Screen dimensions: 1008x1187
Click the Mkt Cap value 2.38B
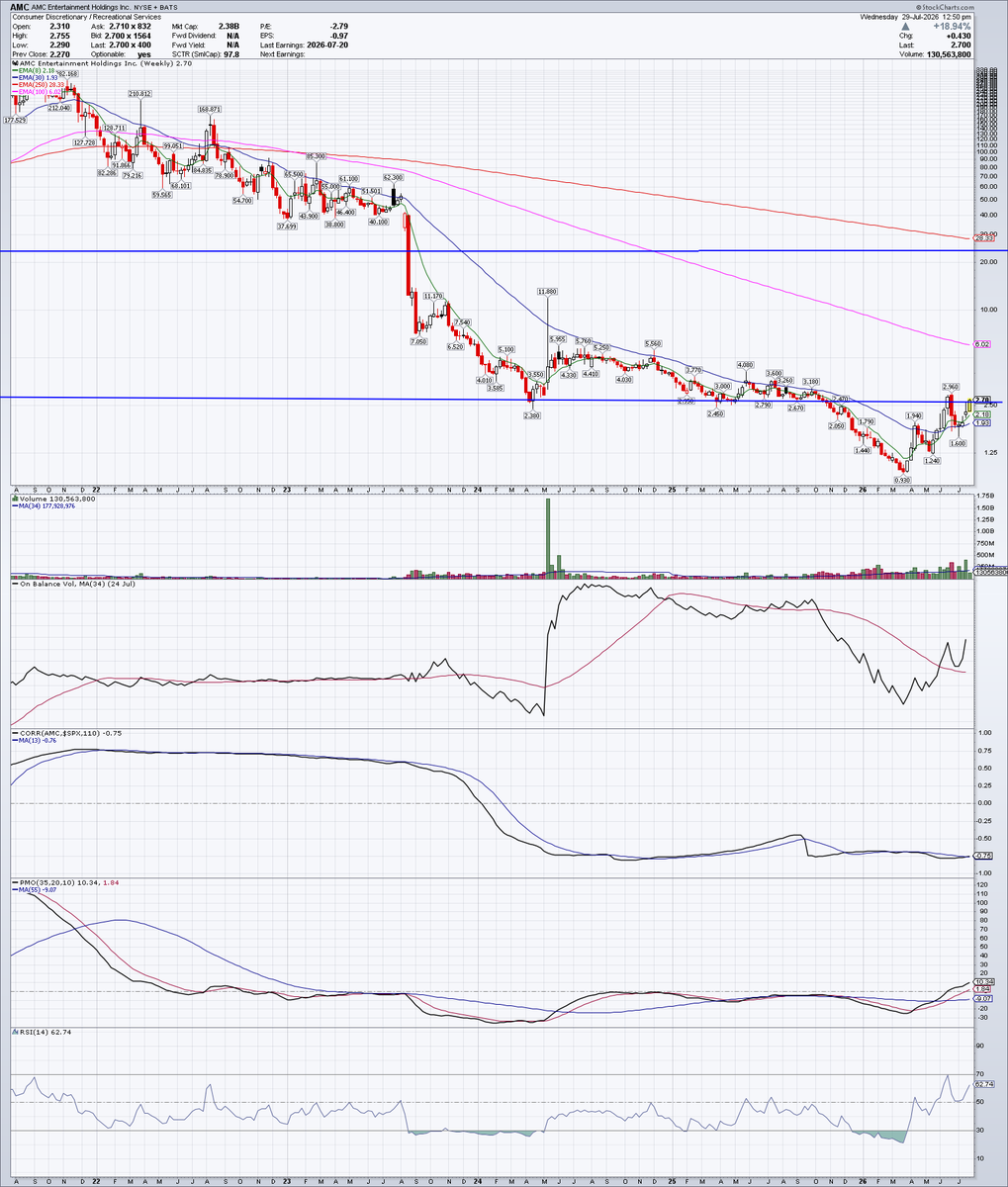(229, 28)
